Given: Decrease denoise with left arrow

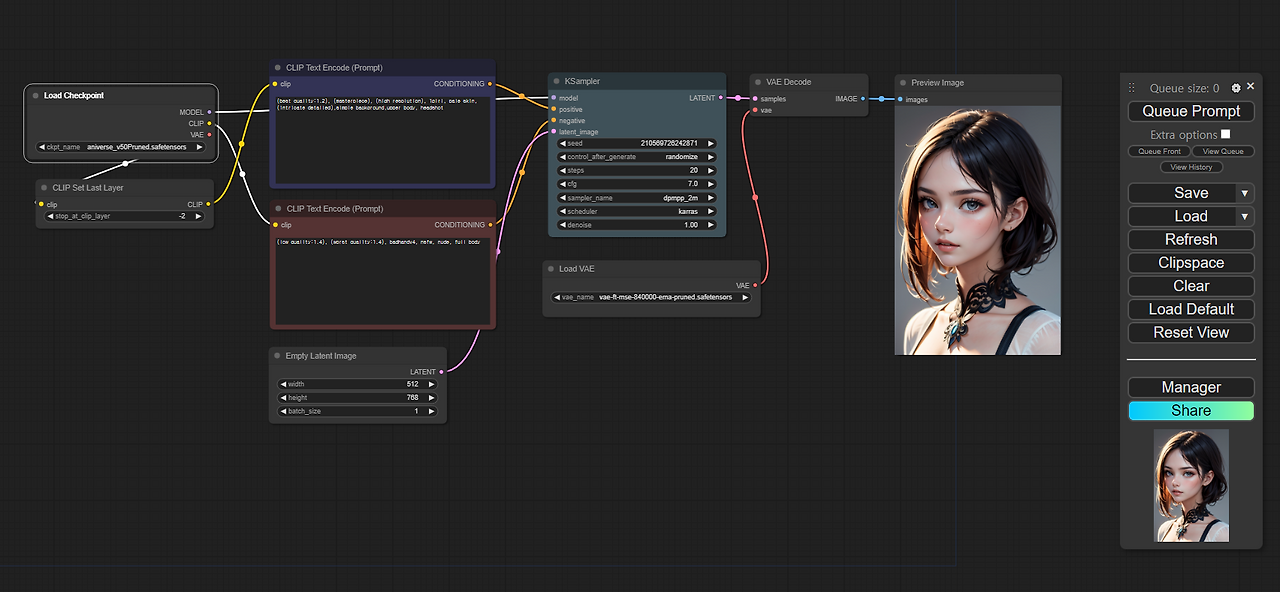Looking at the screenshot, I should tap(562, 225).
